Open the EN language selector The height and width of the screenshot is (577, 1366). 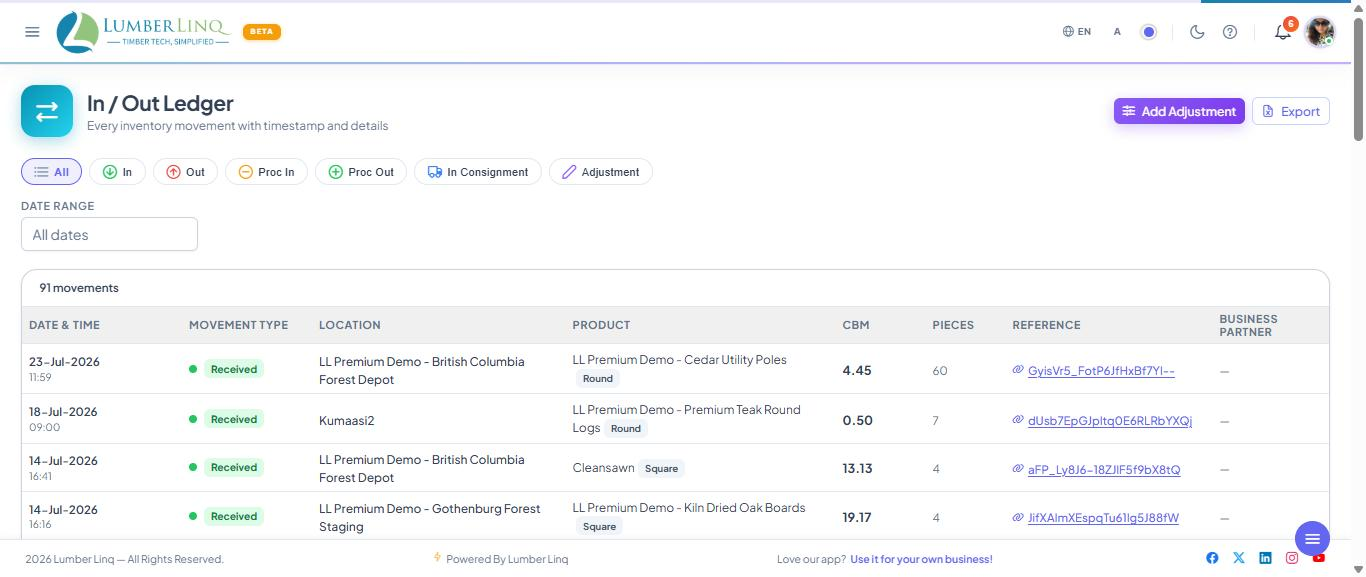(x=1077, y=32)
